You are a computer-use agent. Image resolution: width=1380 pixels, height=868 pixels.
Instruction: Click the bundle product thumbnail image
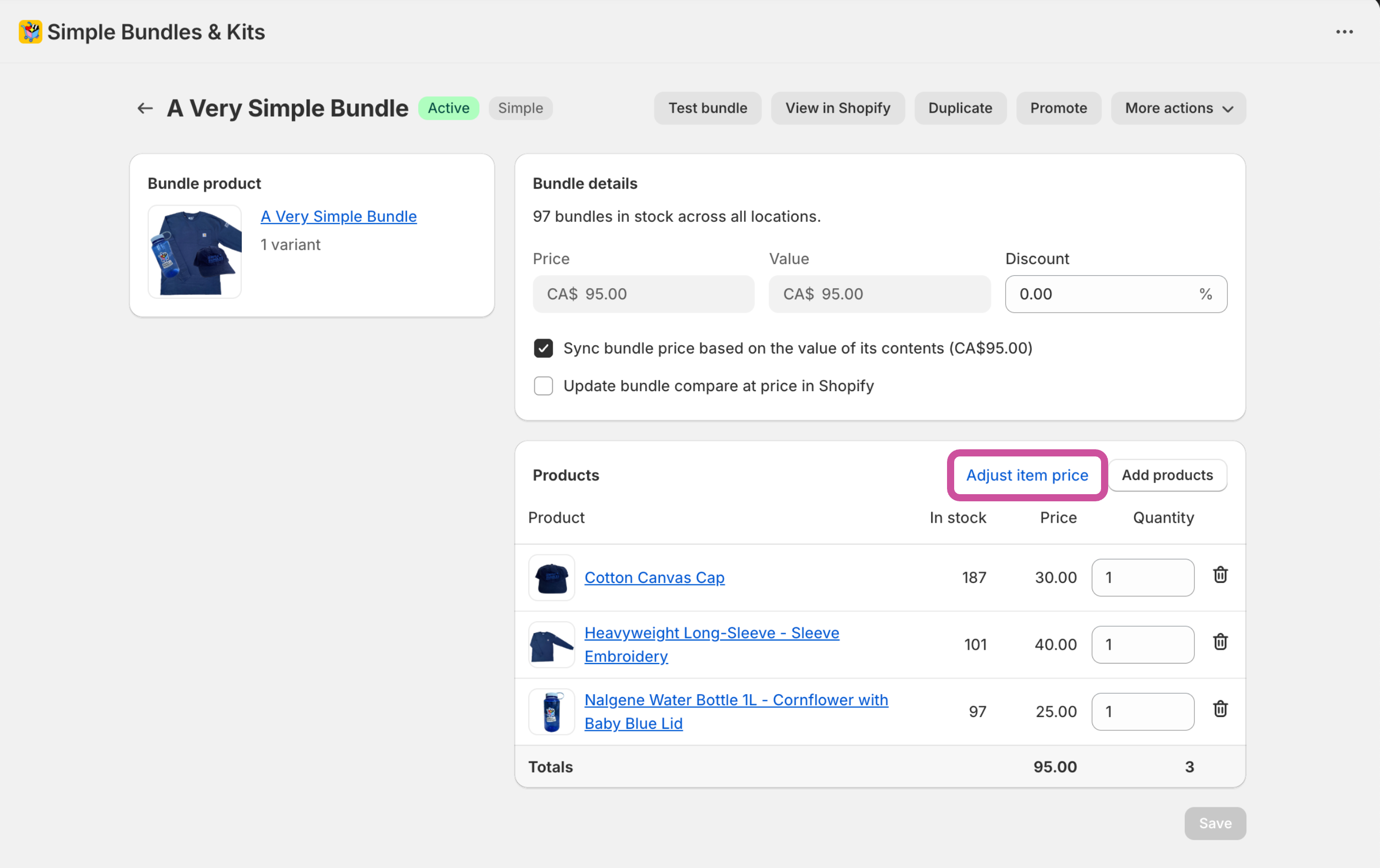[x=195, y=252]
